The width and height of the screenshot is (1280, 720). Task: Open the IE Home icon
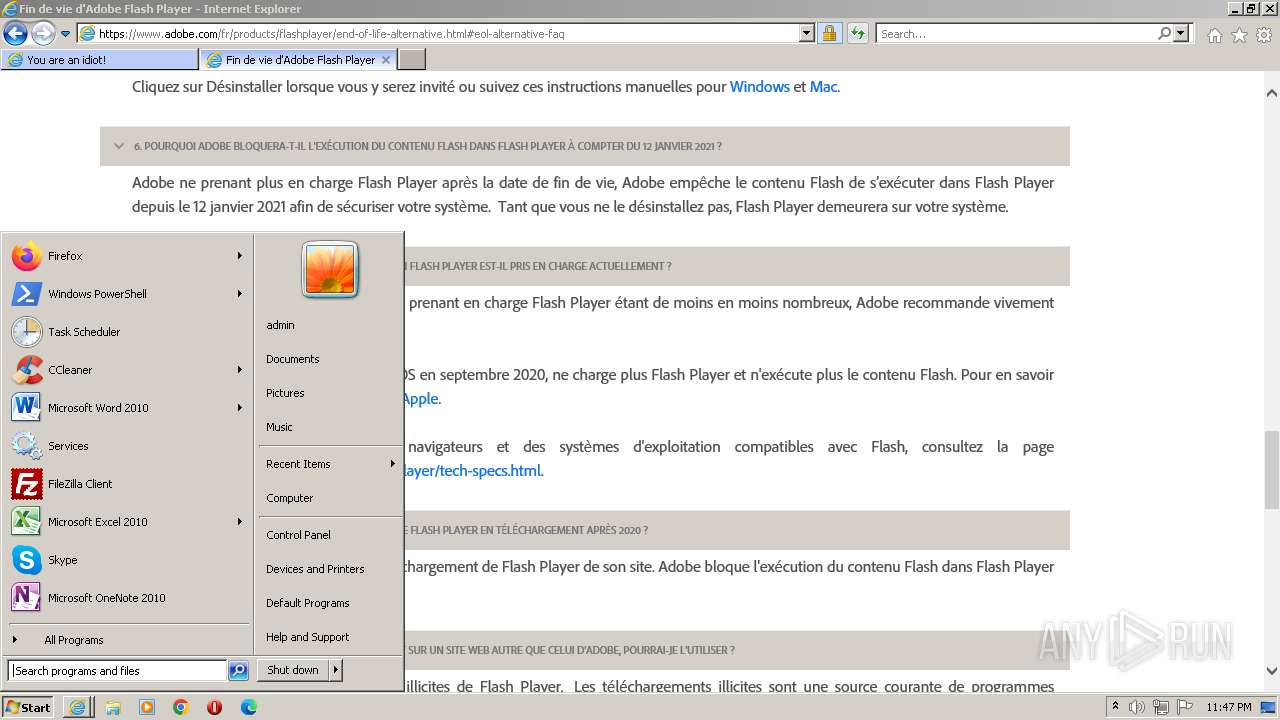1214,35
